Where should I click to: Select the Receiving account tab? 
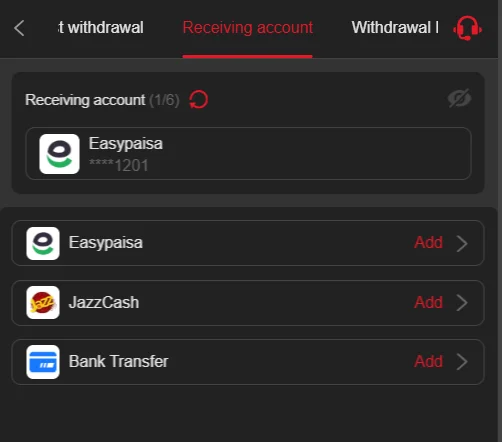248,28
